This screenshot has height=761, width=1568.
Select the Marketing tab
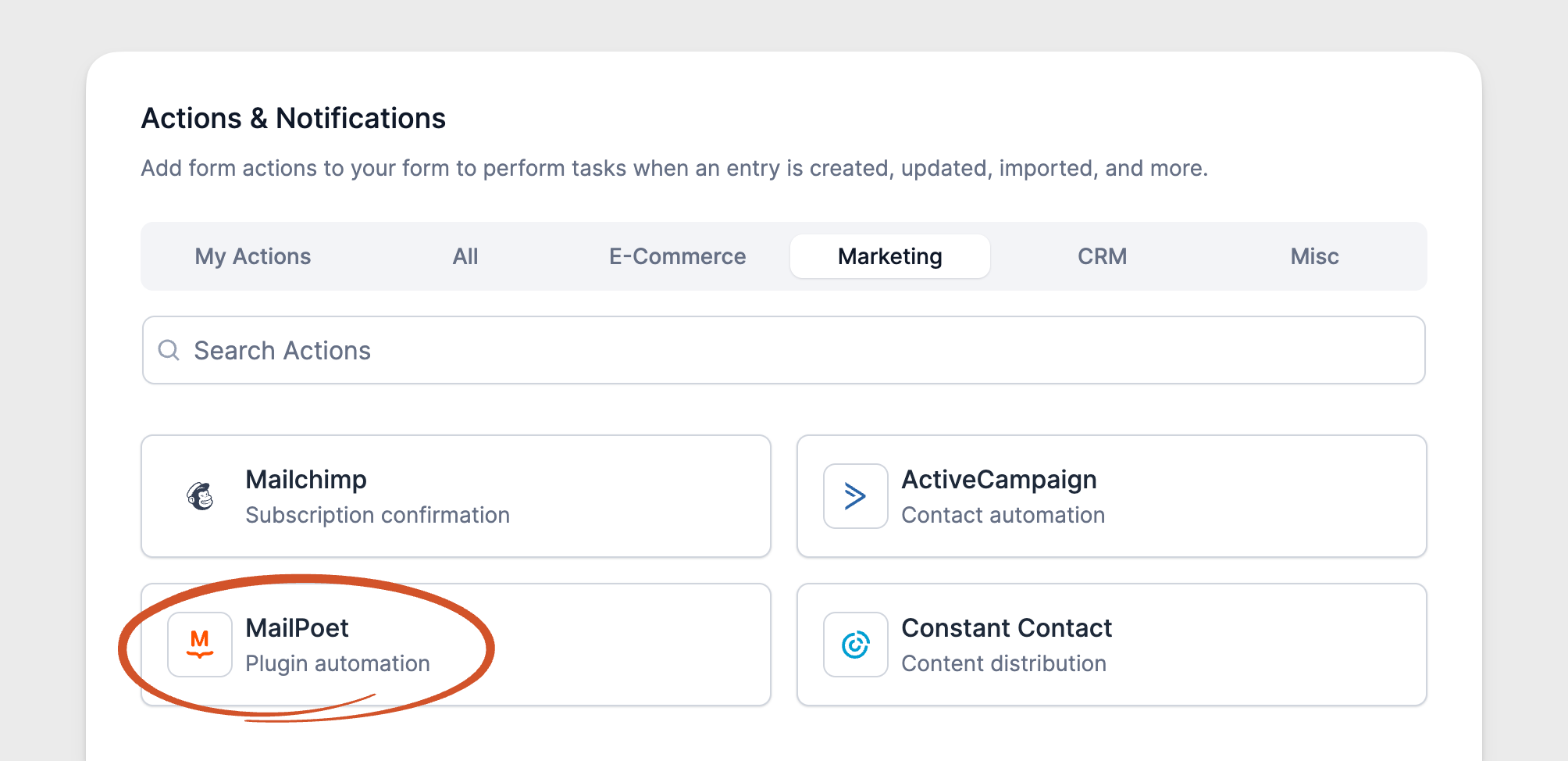(890, 256)
